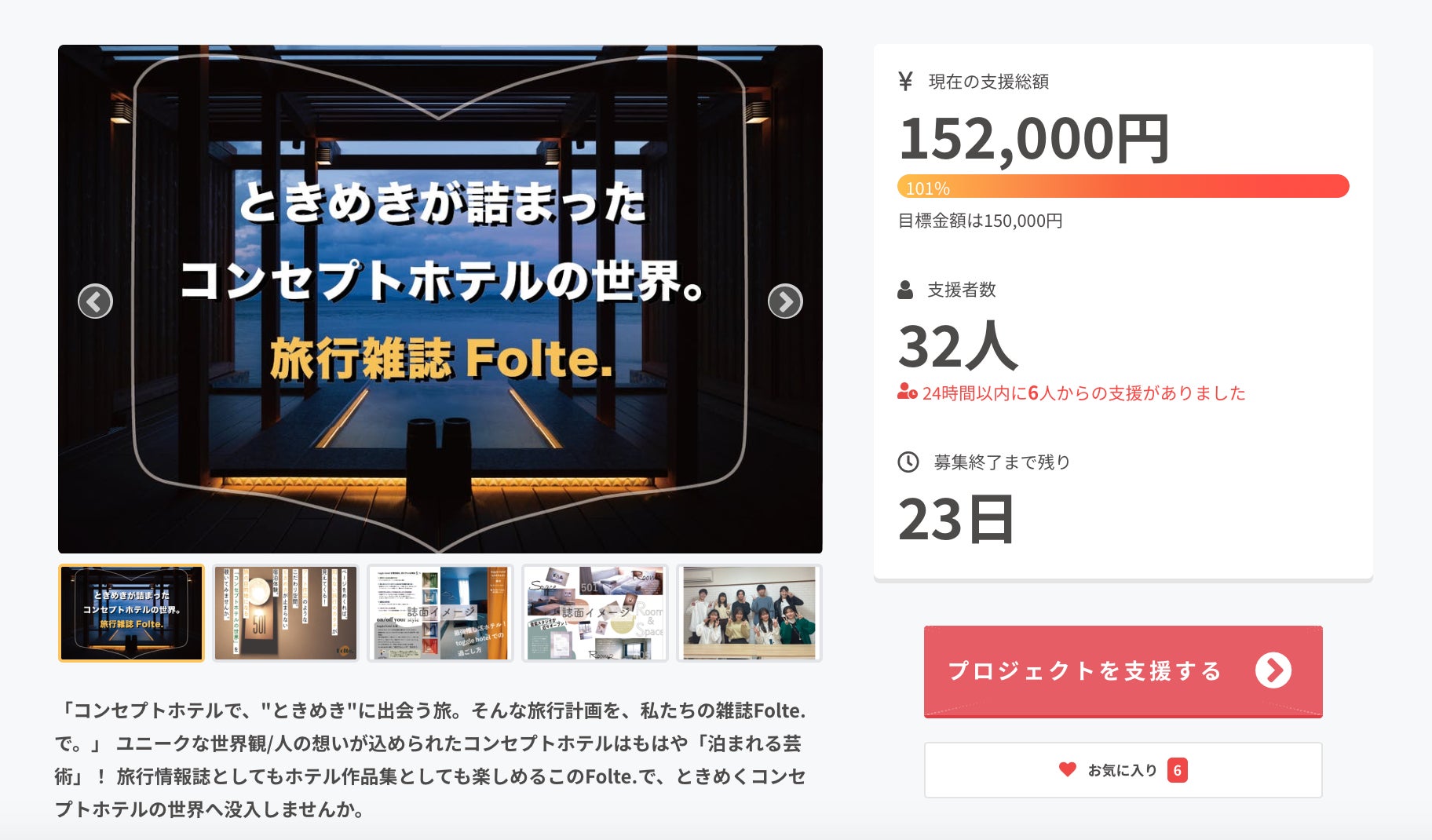Select fourth thumbnail with Room & Space collage
1432x840 pixels.
tap(595, 613)
